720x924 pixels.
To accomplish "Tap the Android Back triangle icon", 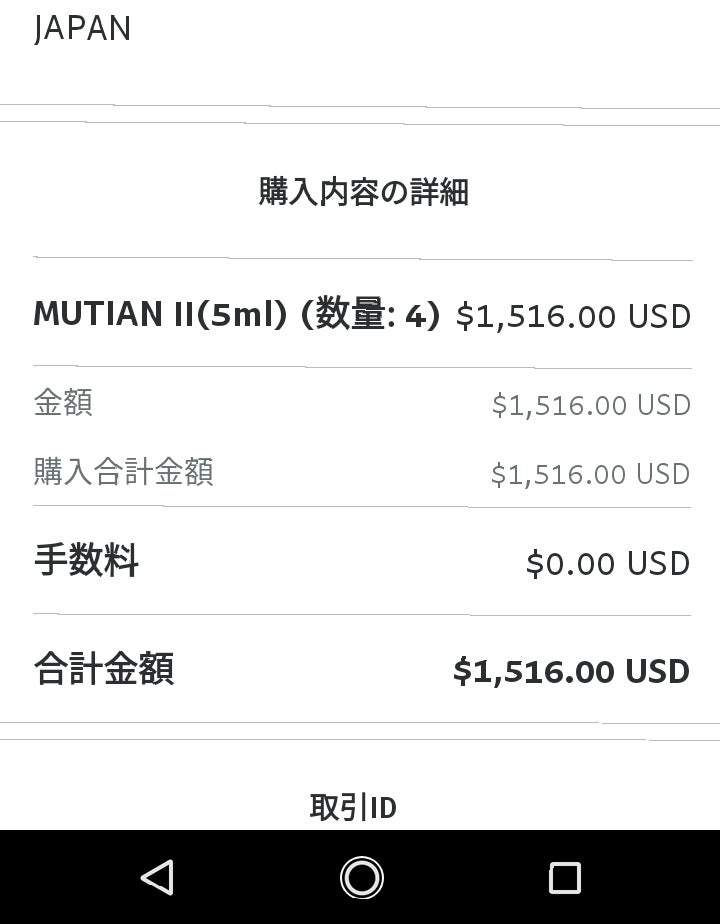I will (158, 877).
